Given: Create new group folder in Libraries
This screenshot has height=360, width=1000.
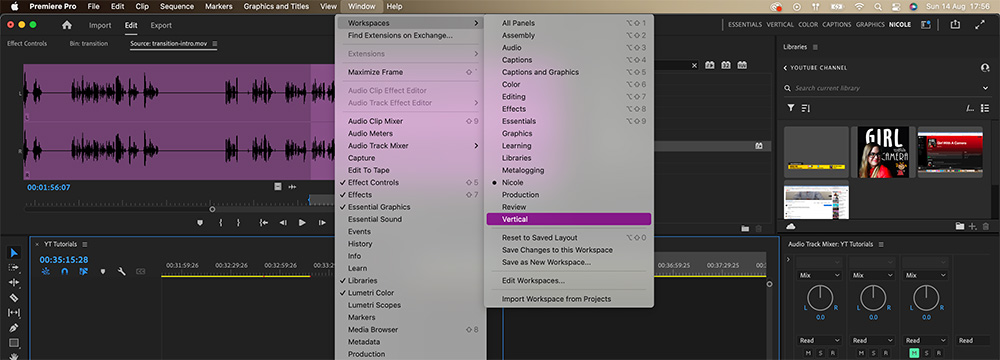Looking at the screenshot, I should (x=960, y=227).
